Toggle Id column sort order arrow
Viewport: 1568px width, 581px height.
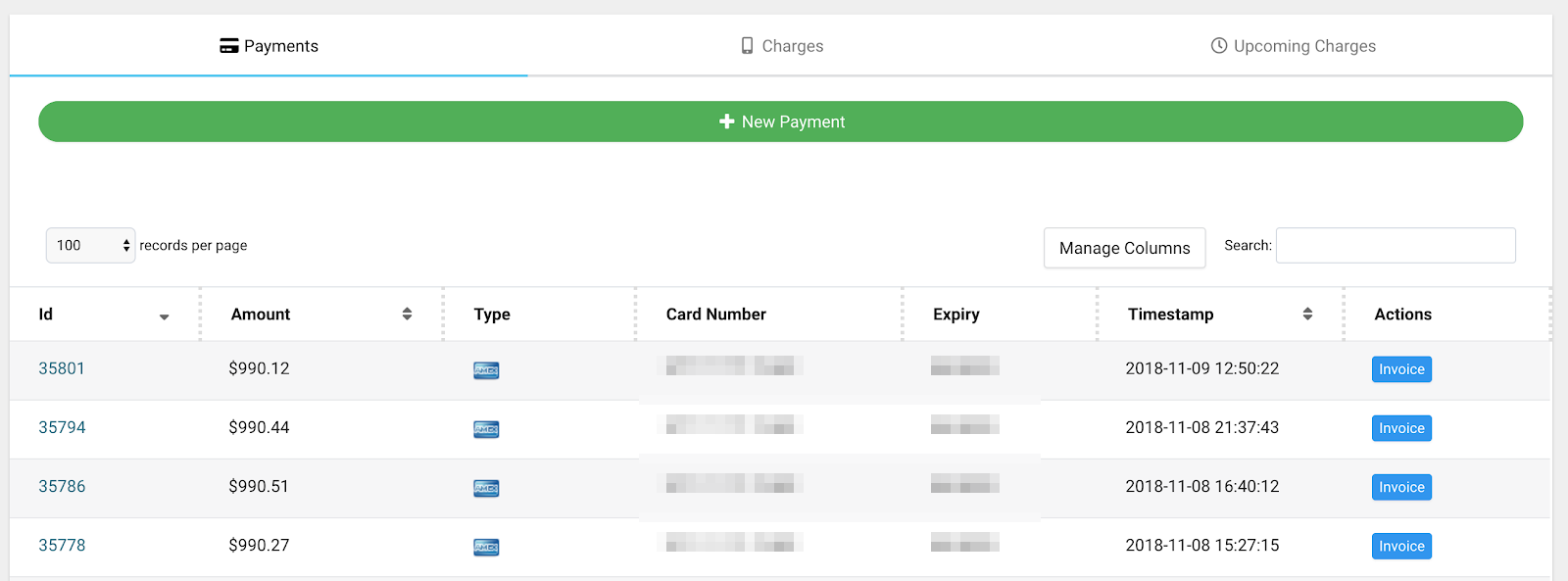(x=164, y=316)
